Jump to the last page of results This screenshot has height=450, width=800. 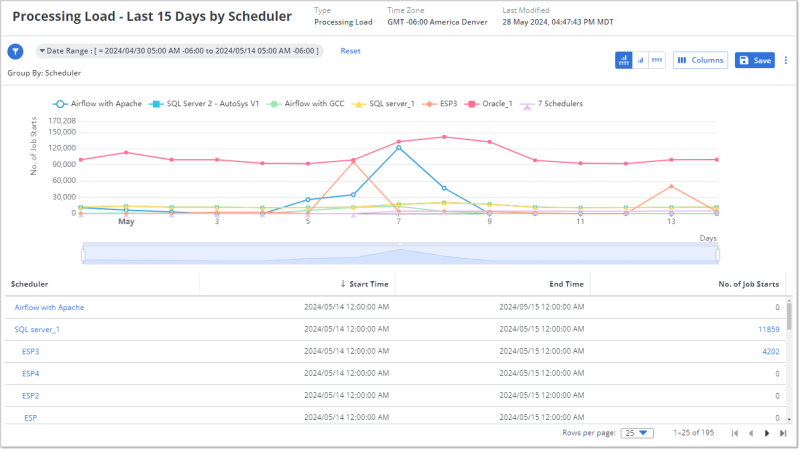click(x=783, y=433)
